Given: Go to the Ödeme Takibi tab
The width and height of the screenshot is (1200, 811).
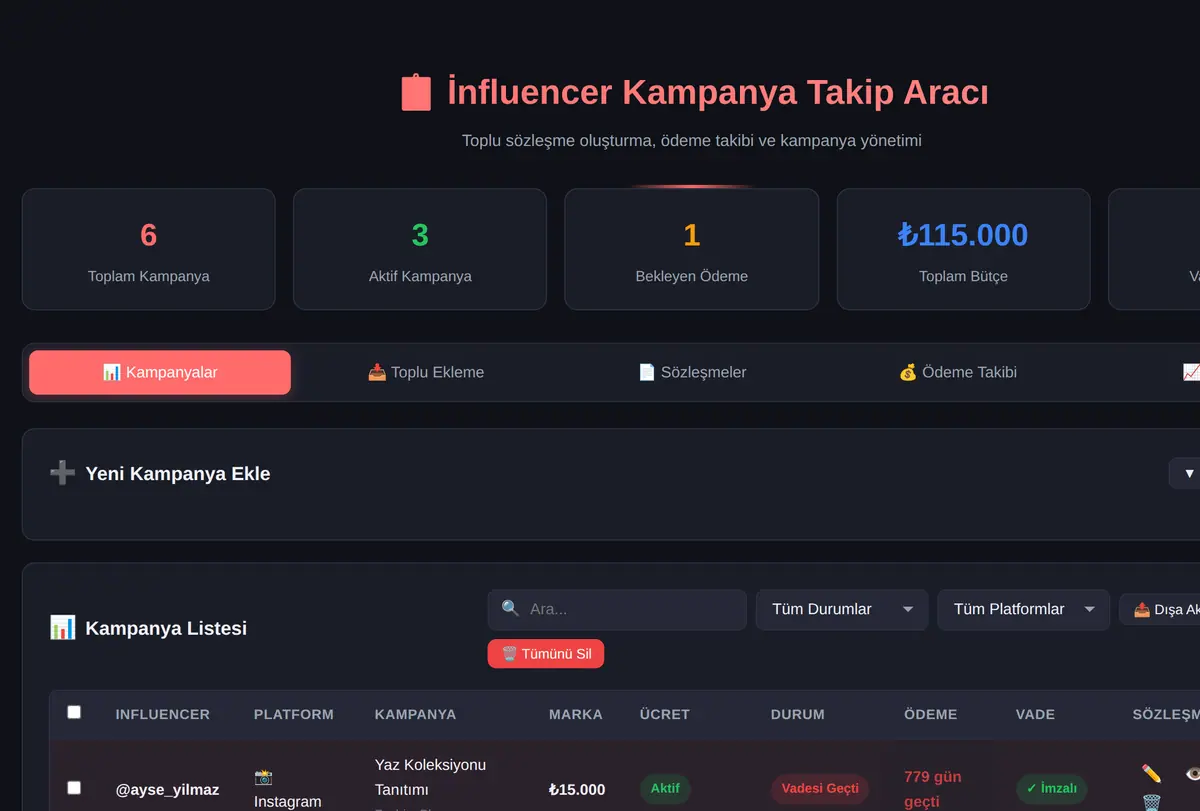Looking at the screenshot, I should [x=958, y=372].
